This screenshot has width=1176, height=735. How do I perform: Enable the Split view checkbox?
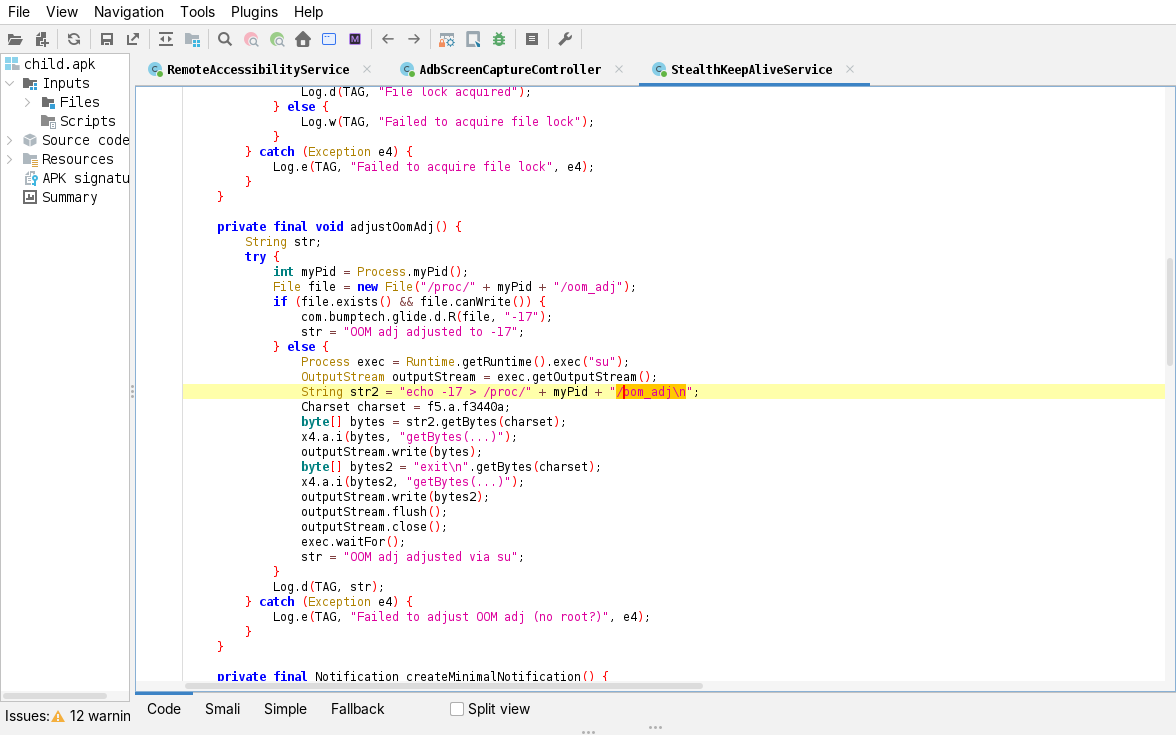(457, 709)
